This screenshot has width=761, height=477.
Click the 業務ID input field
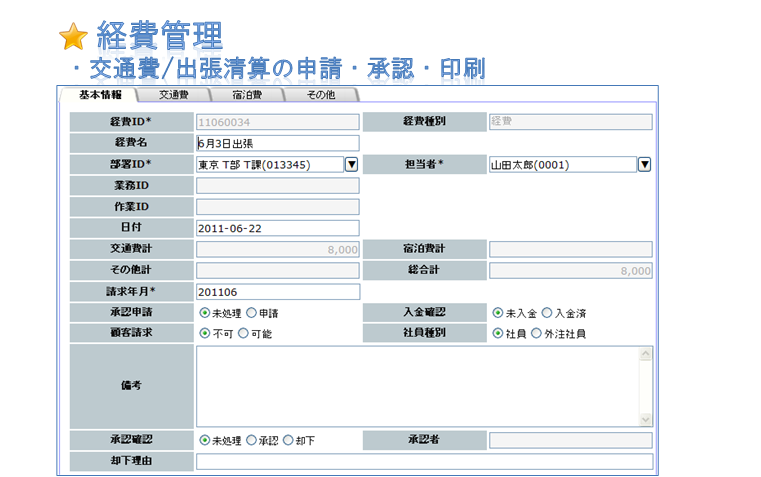278,185
